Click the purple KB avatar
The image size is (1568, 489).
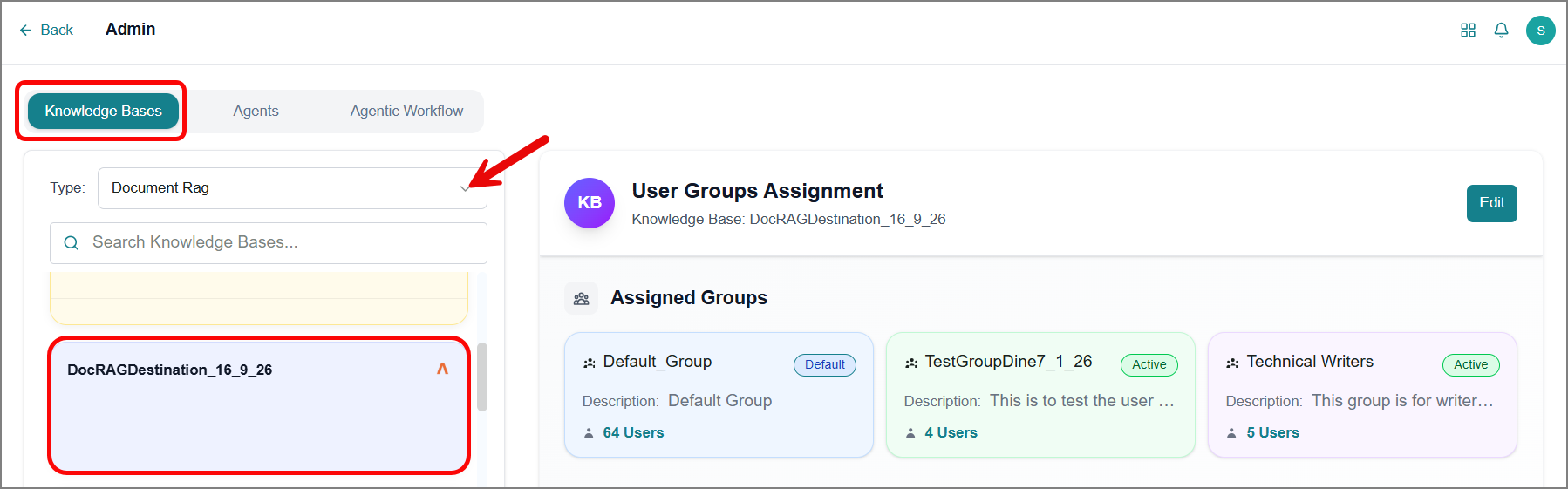point(590,203)
